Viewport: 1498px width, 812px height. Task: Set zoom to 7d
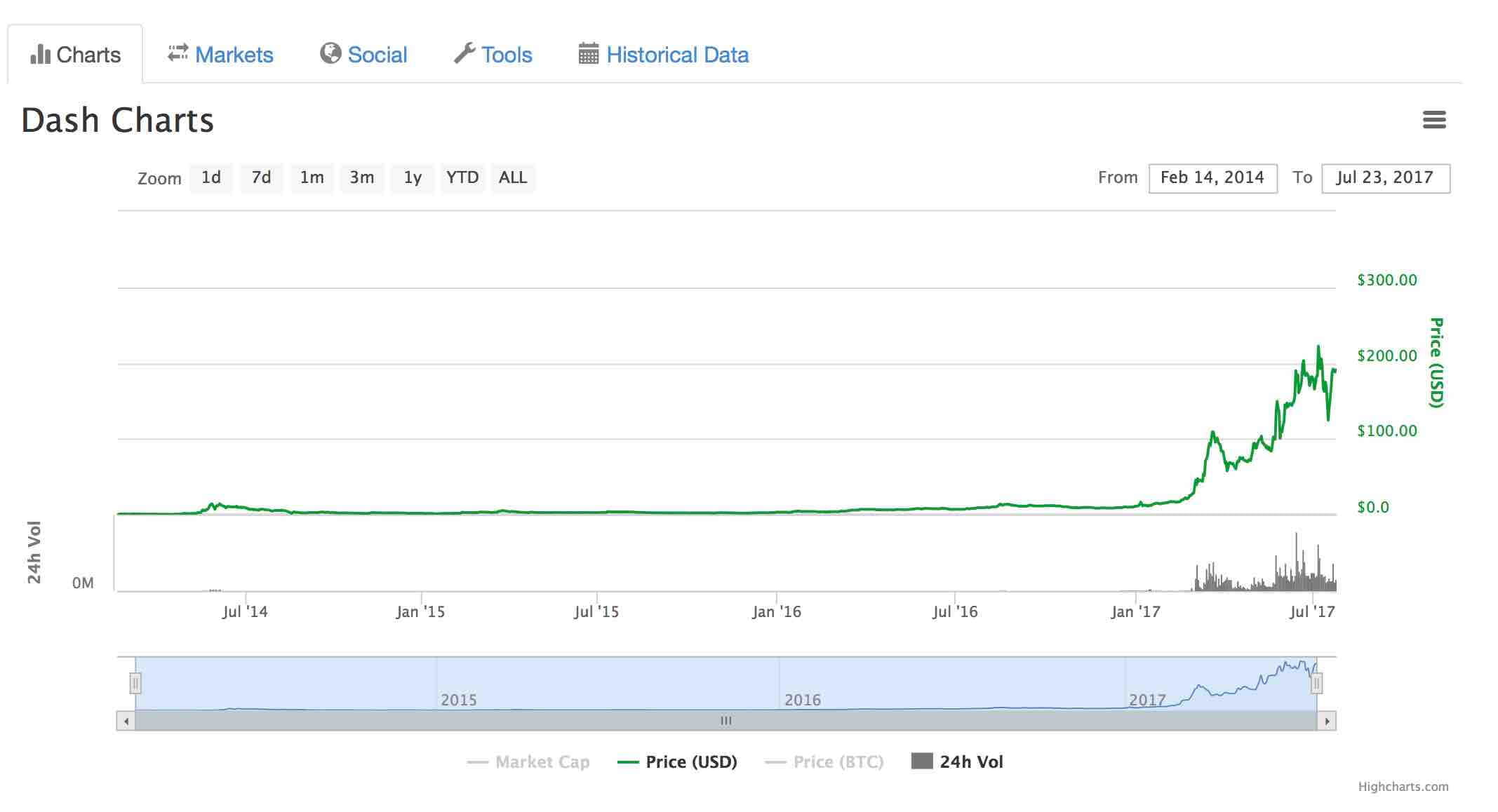click(262, 178)
